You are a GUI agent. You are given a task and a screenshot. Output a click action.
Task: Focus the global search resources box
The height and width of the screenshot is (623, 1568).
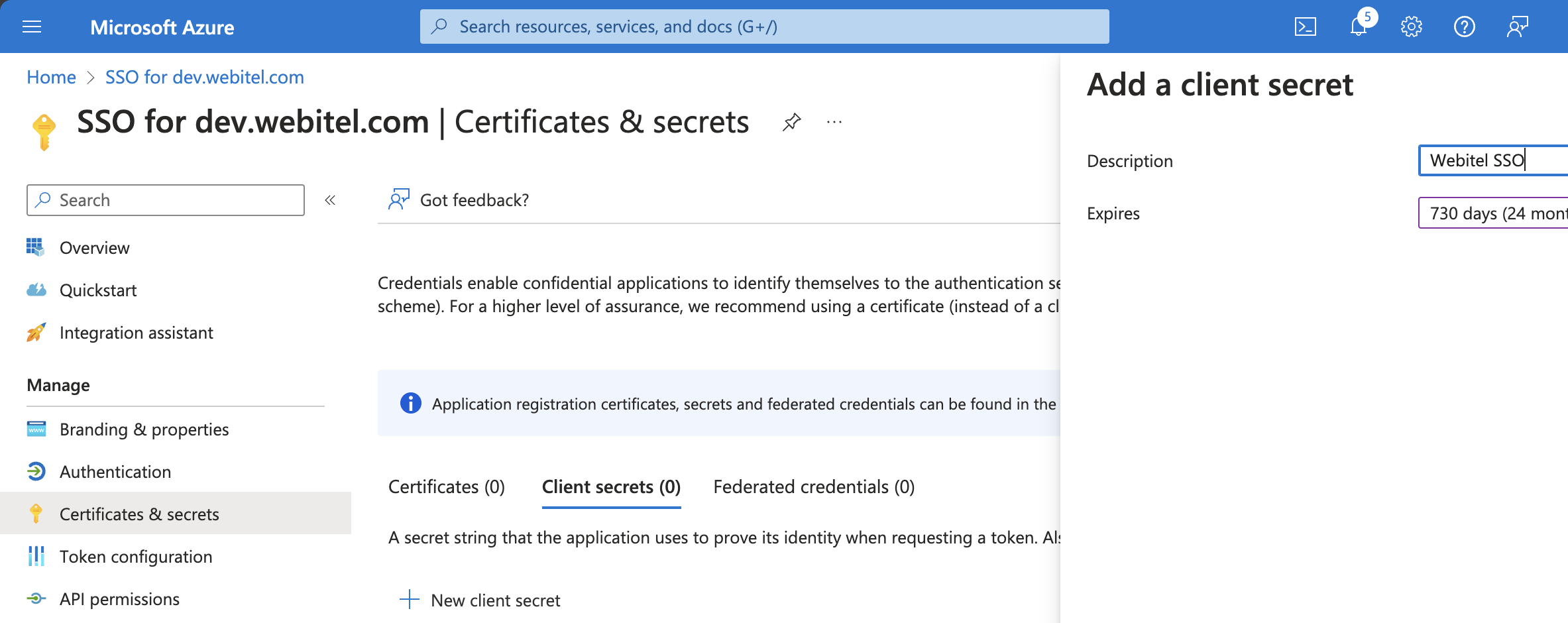coord(764,27)
